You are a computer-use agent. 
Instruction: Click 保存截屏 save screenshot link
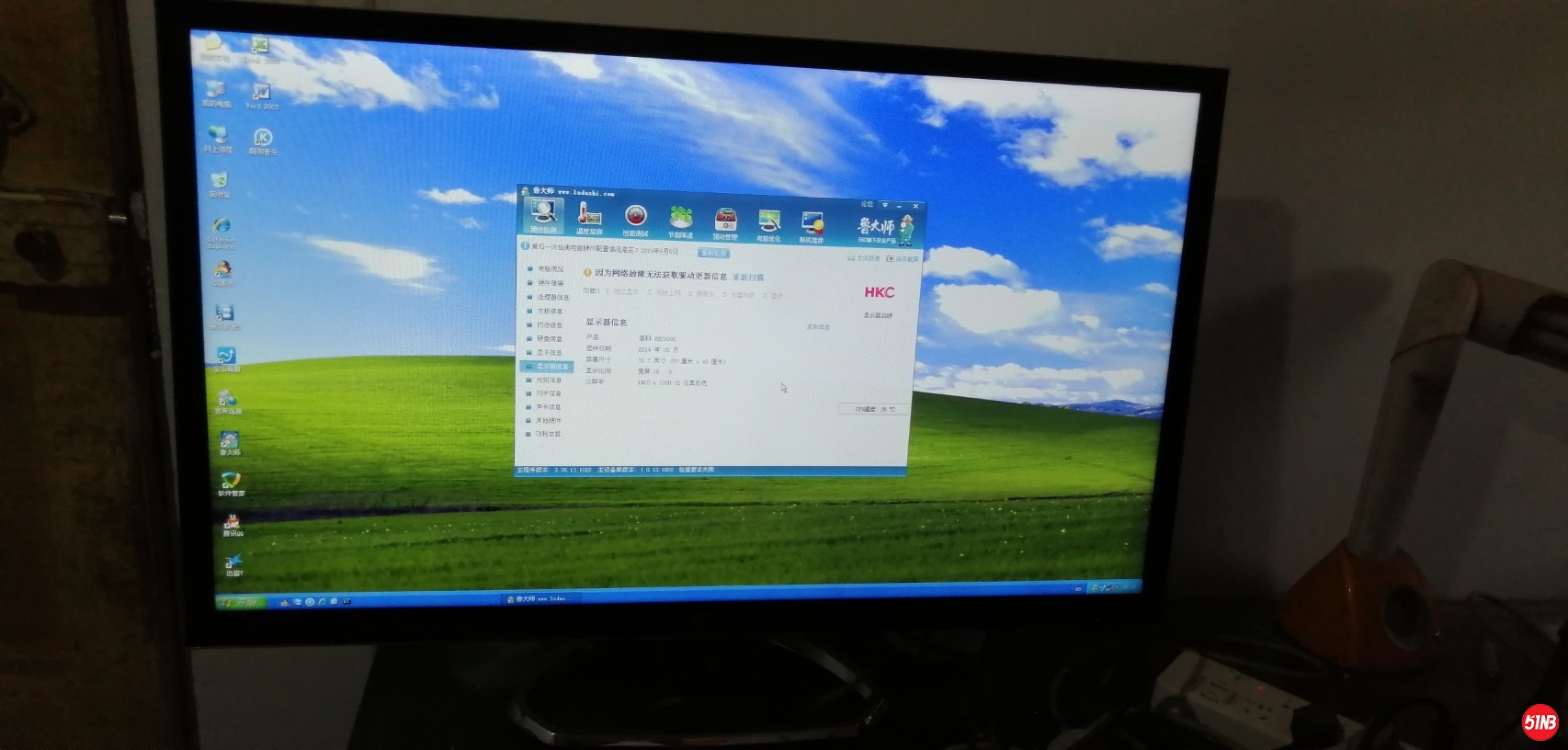tap(904, 259)
